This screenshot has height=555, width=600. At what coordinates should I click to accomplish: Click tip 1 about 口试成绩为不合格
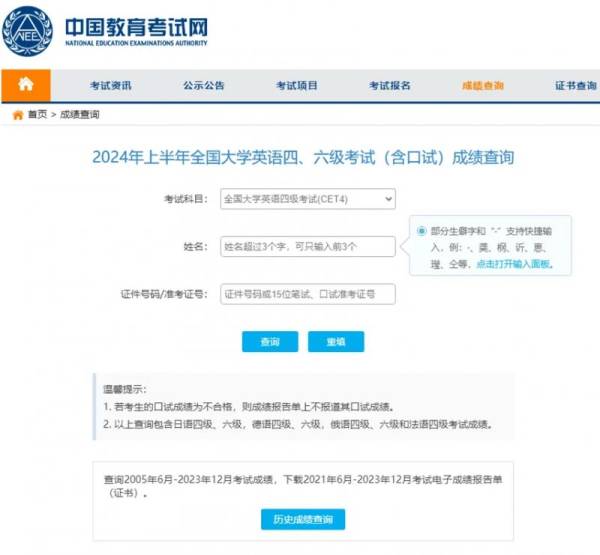pos(249,406)
